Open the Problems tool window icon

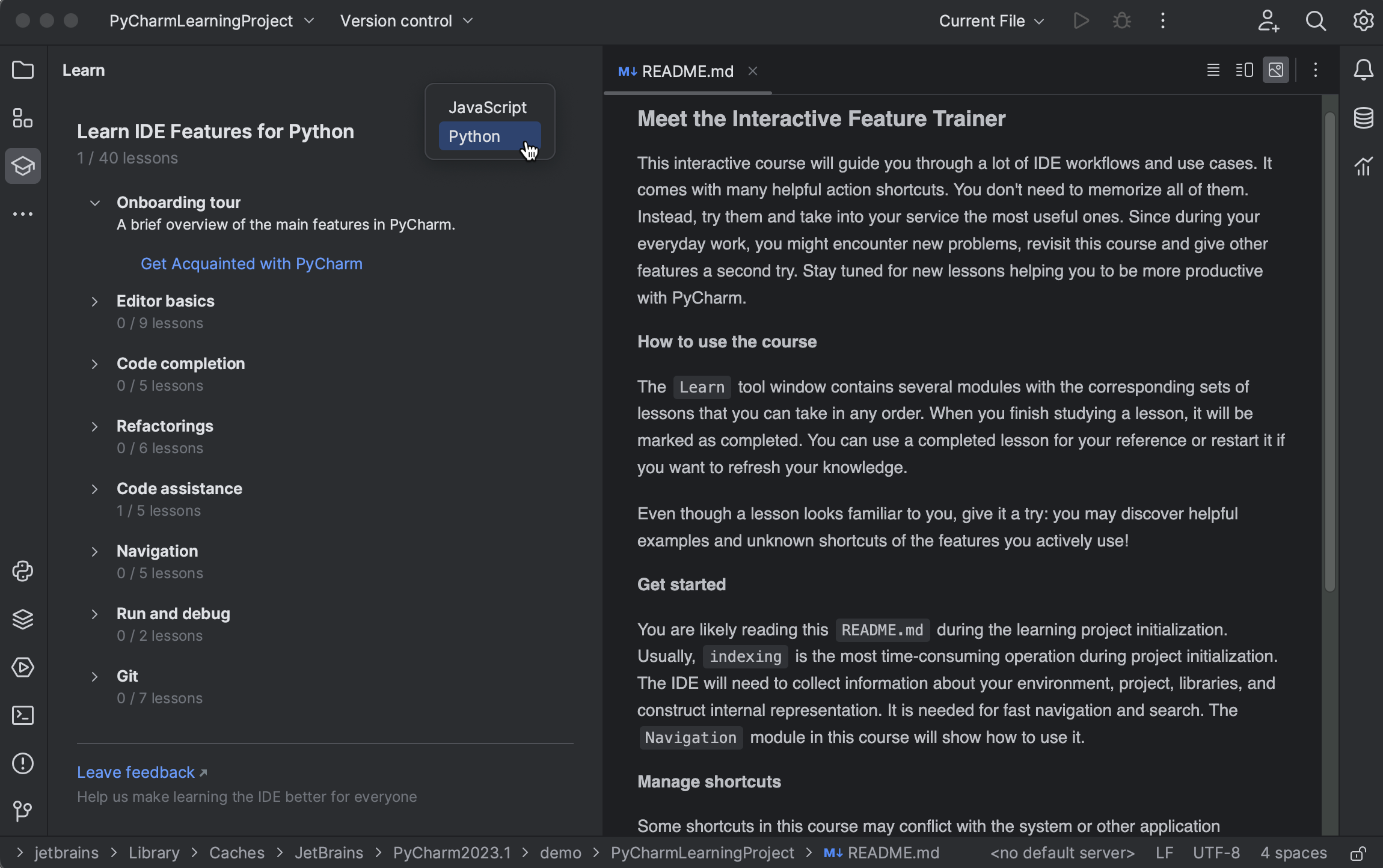tap(23, 763)
